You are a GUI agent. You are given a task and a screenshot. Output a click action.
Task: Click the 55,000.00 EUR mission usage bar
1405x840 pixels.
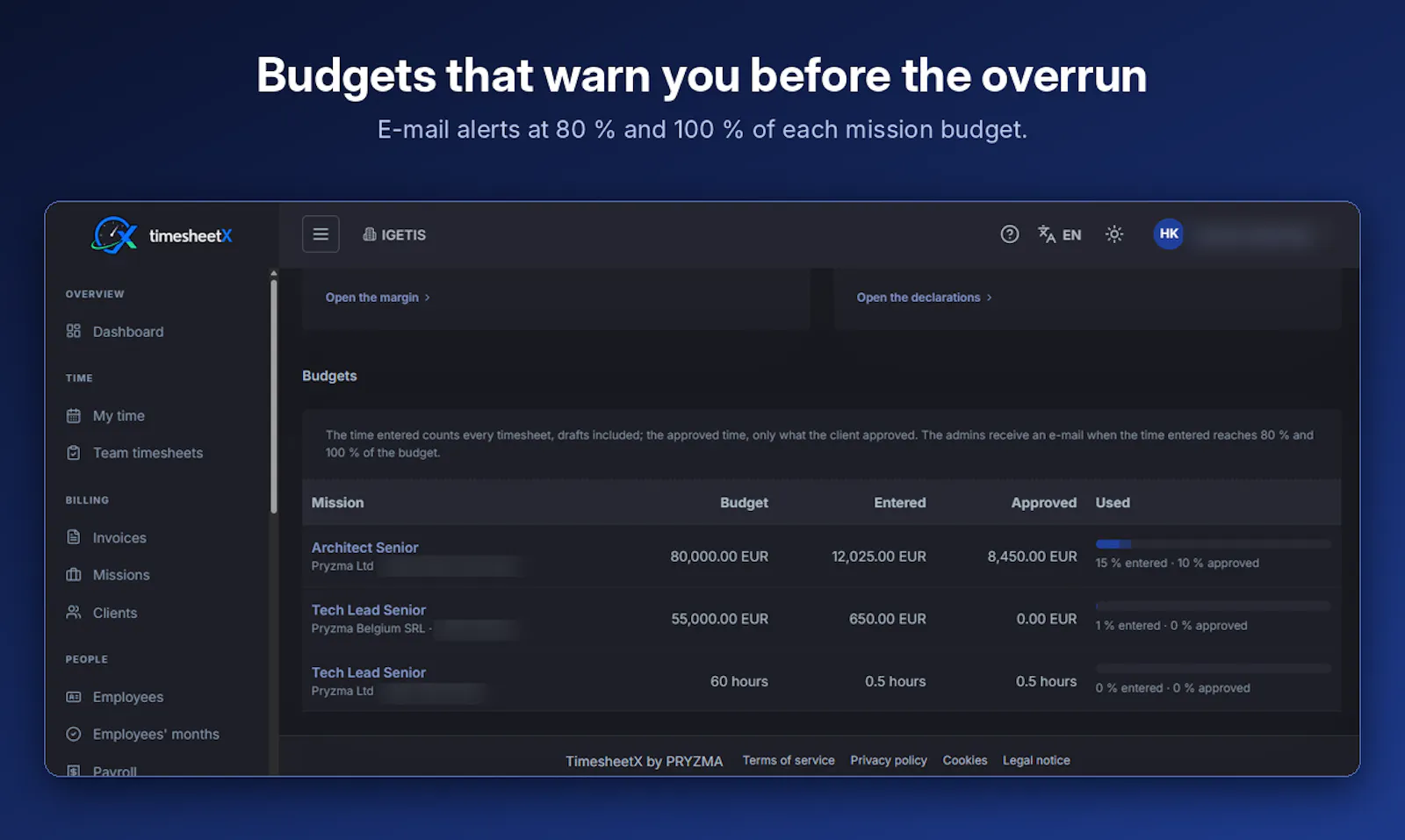[1213, 607]
